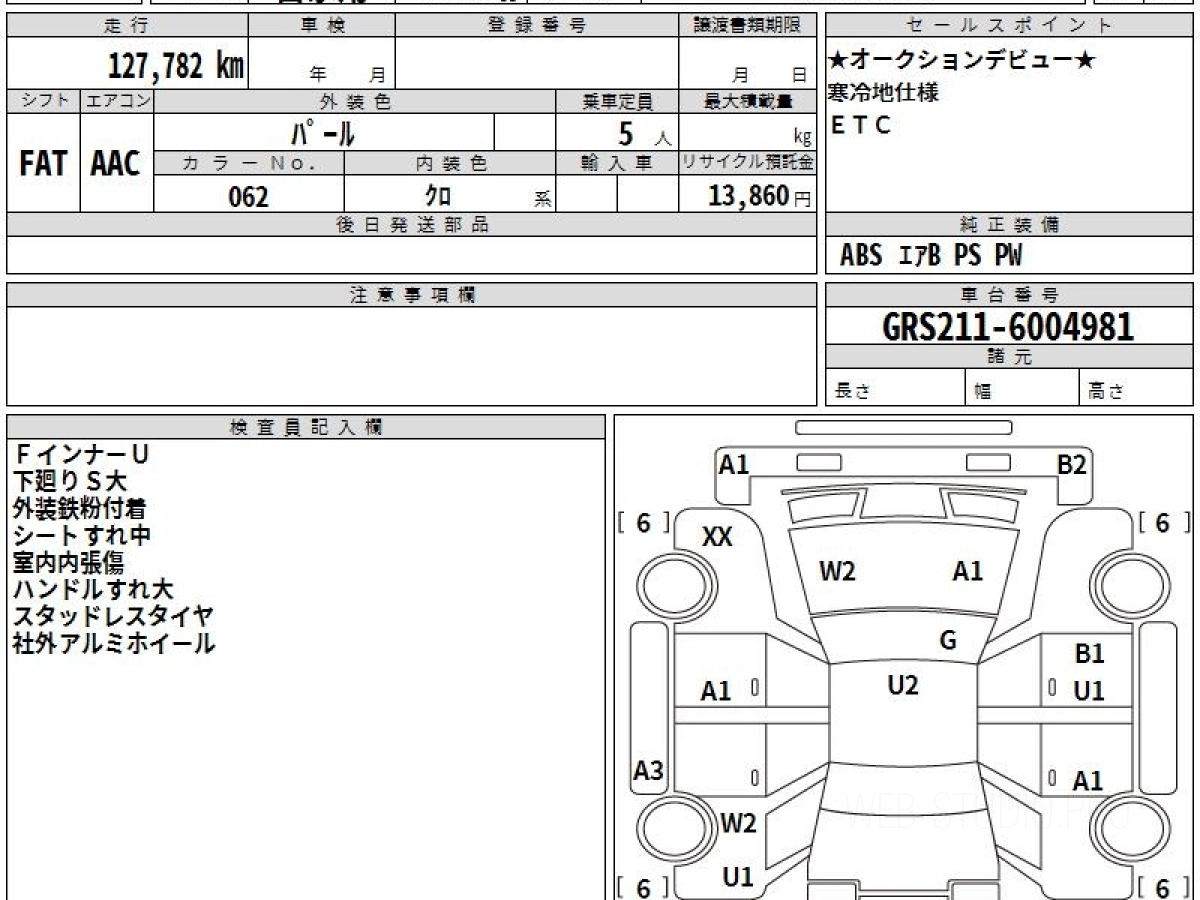This screenshot has height=900, width=1200.
Task: Select the W2 mark on the hood
Action: click(x=837, y=572)
